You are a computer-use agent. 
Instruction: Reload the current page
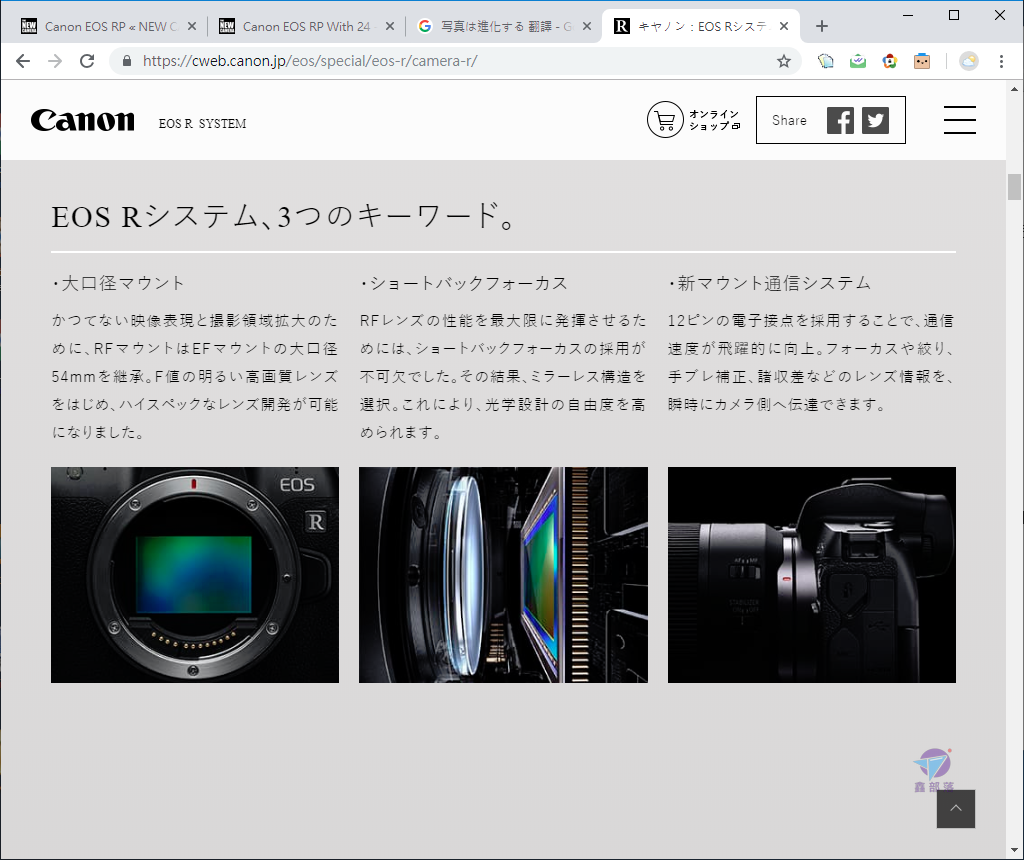point(87,61)
